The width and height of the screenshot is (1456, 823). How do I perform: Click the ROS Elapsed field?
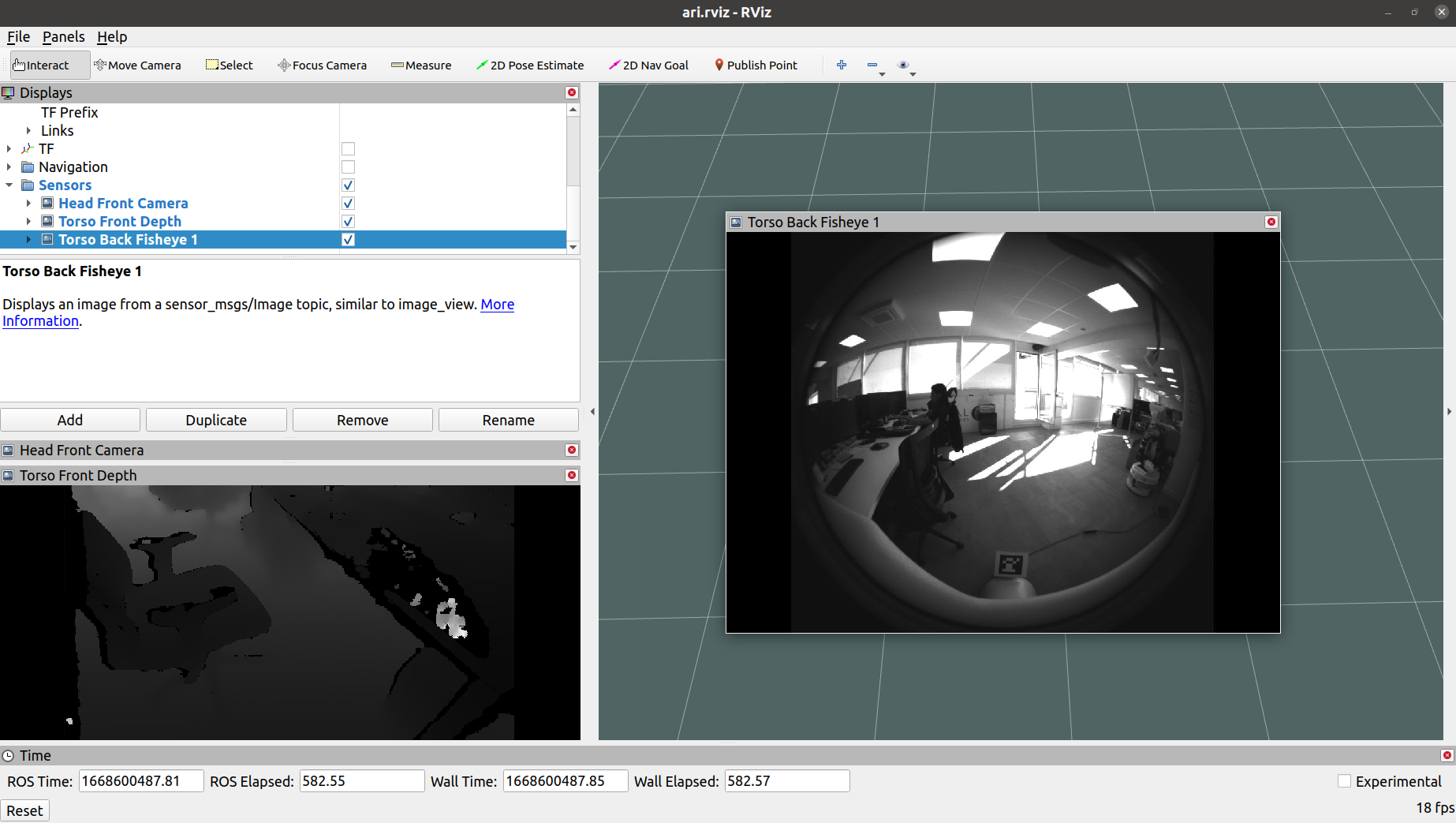[x=362, y=781]
